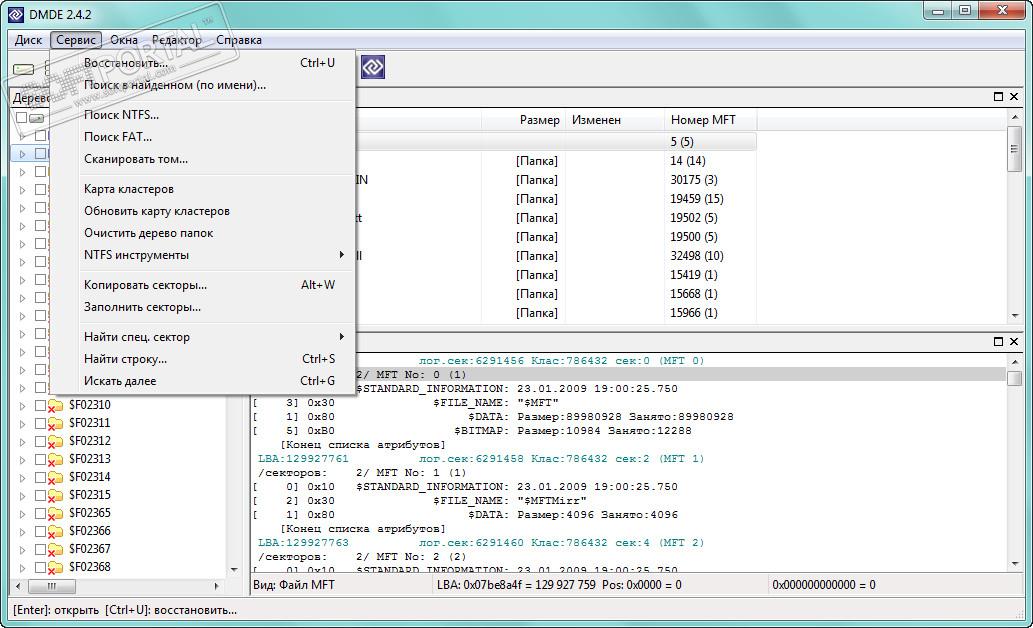This screenshot has height=628, width=1033.
Task: Open the Редактор menu
Action: (177, 40)
